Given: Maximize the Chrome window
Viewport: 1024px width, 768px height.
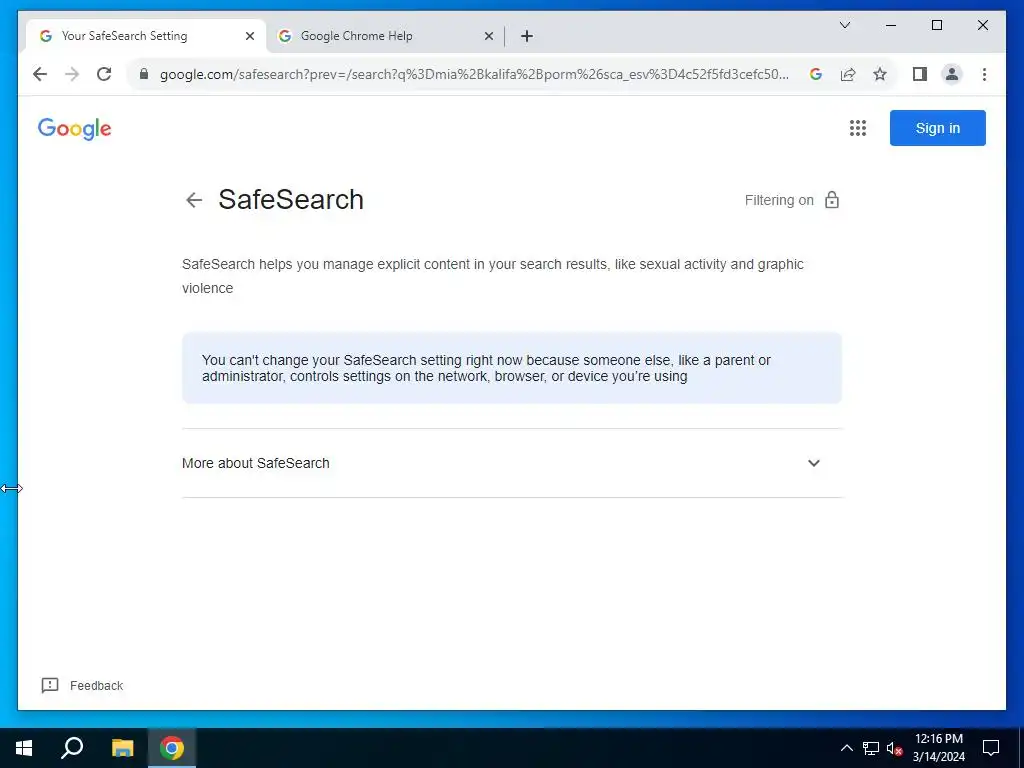Looking at the screenshot, I should click(936, 25).
